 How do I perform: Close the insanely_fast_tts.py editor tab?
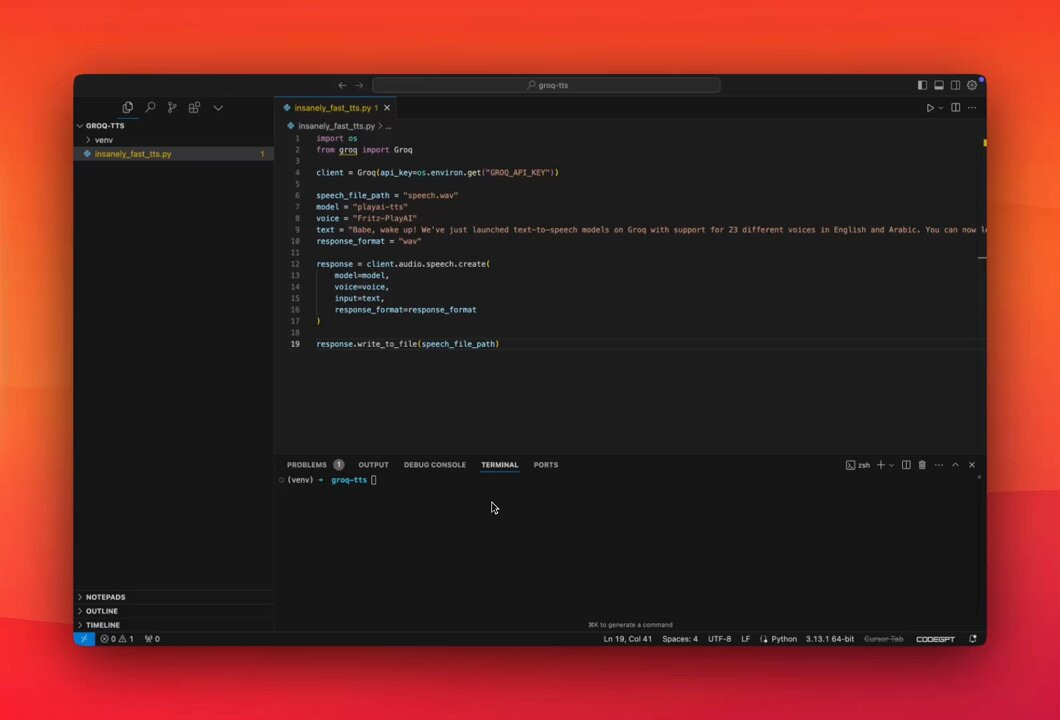[x=387, y=107]
